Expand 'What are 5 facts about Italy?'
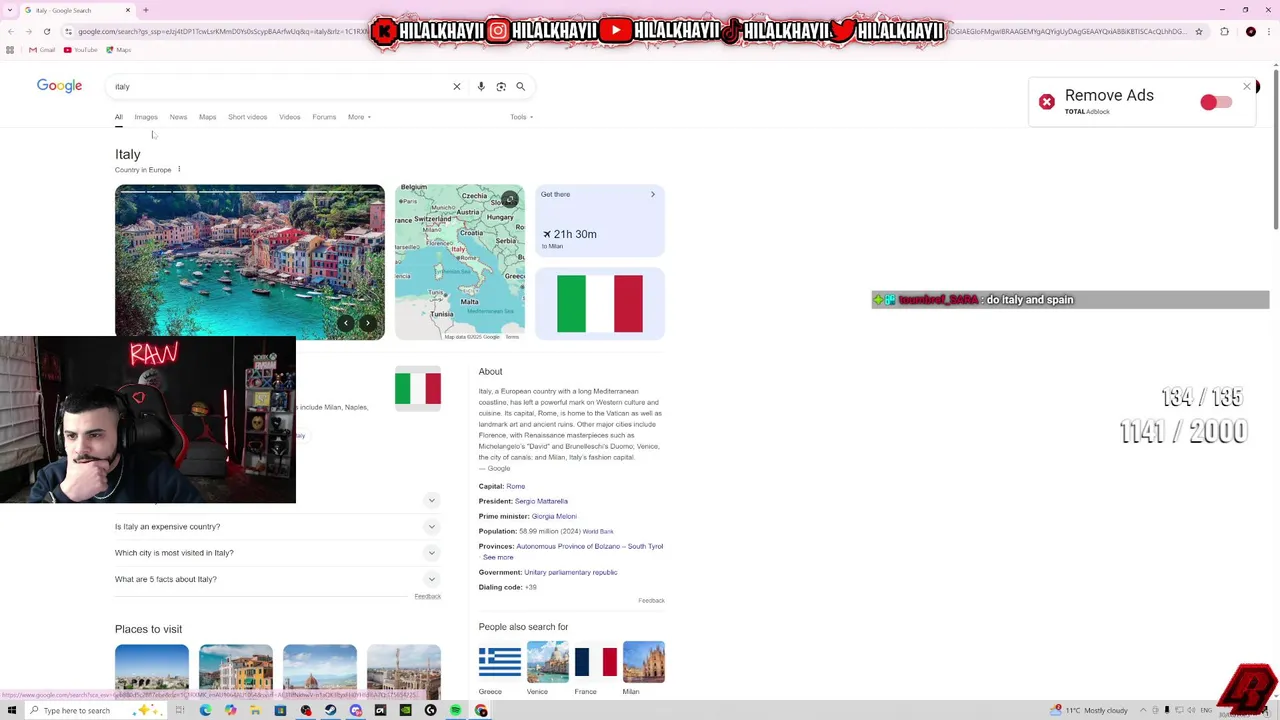Screen dimensions: 1280x720 pyautogui.click(x=277, y=579)
